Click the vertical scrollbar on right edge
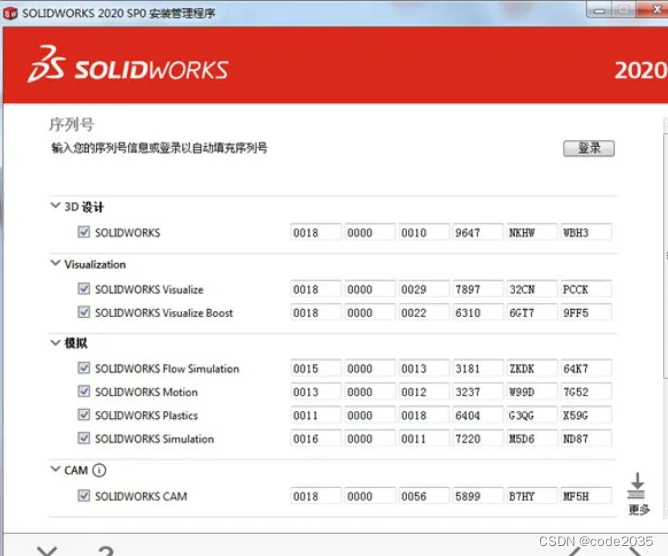 [665, 256]
